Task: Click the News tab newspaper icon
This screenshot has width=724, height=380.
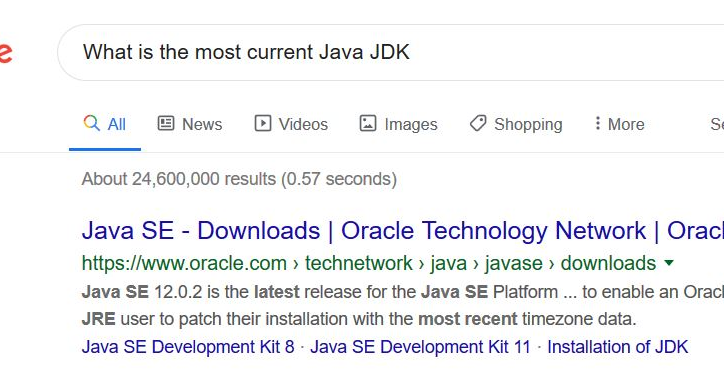Action: [166, 123]
